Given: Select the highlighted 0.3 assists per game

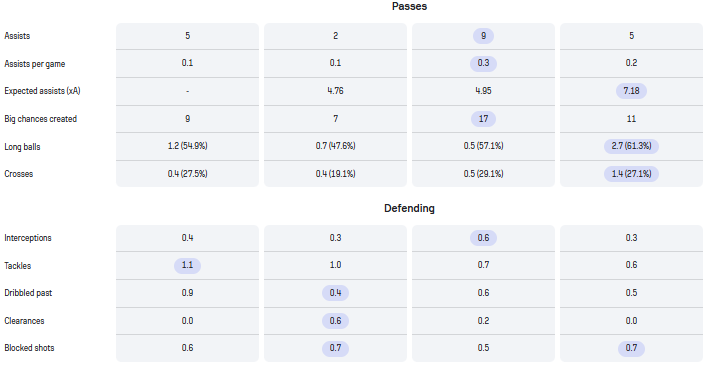Looking at the screenshot, I should click(x=483, y=63).
